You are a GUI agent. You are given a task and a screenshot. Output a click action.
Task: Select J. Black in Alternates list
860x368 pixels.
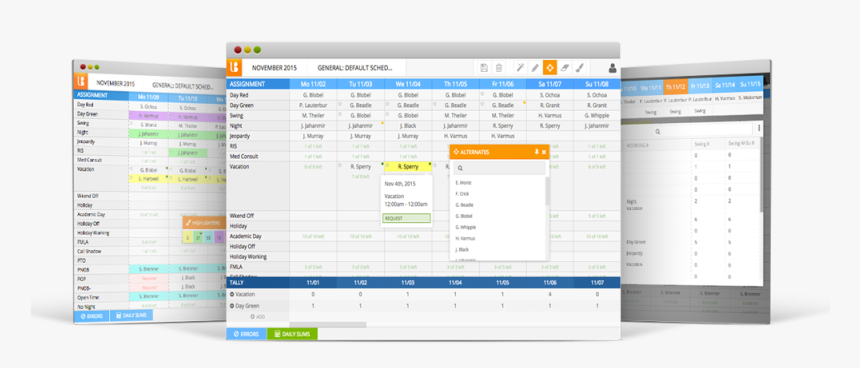point(462,249)
